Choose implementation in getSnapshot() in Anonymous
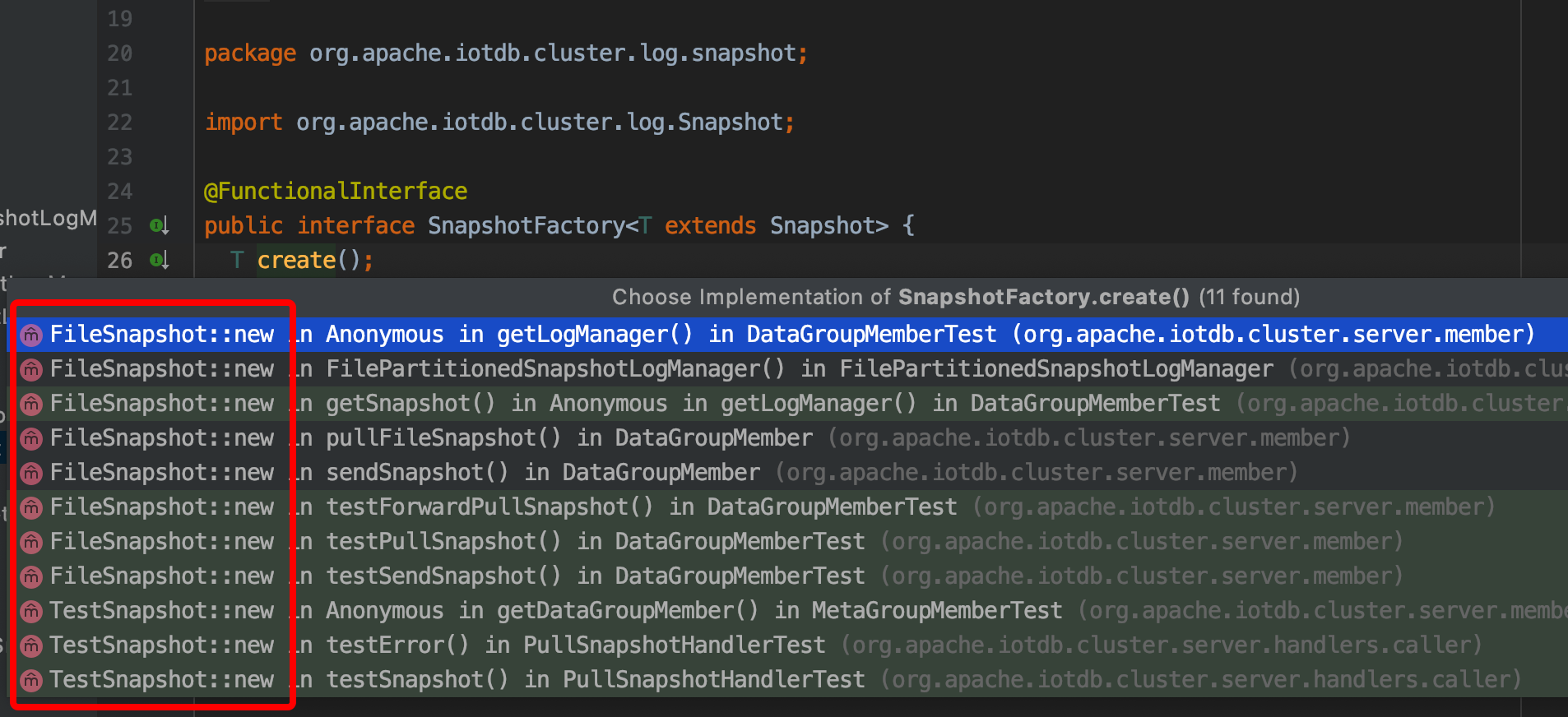The image size is (1568, 717). [787, 403]
